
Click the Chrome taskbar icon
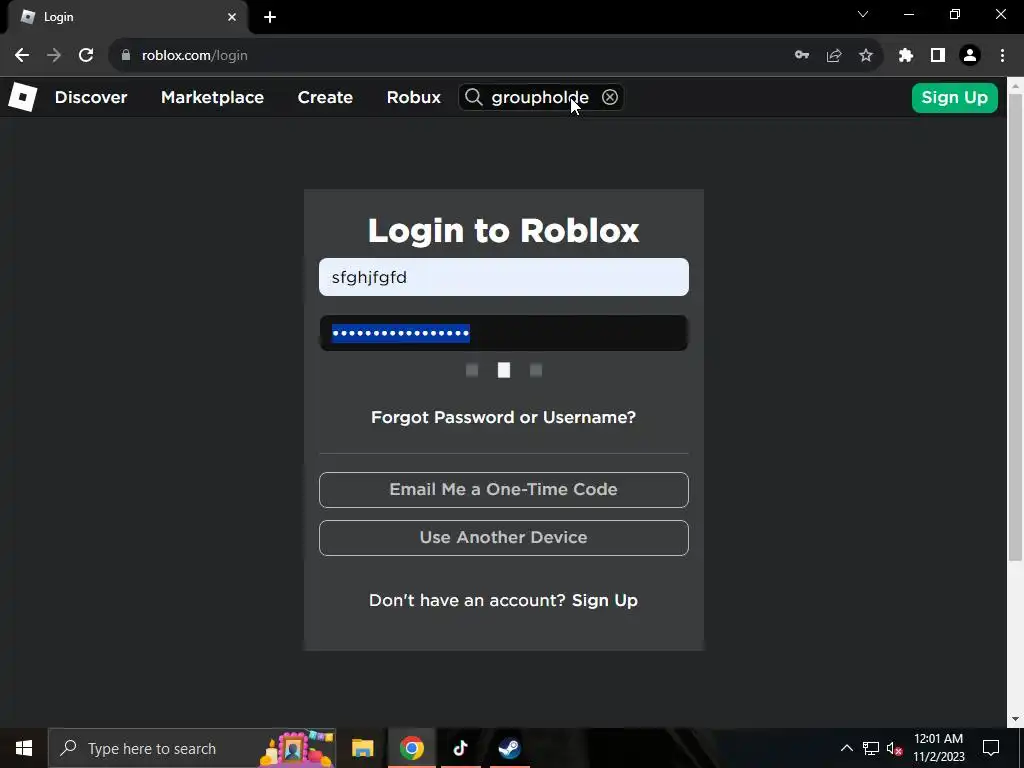tap(411, 748)
